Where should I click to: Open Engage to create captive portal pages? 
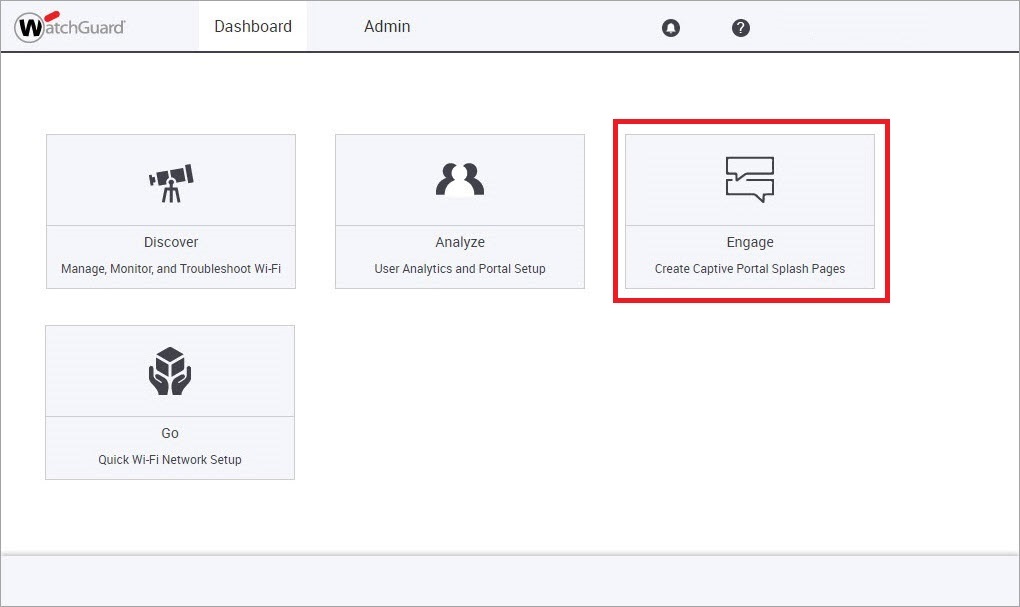[x=749, y=210]
